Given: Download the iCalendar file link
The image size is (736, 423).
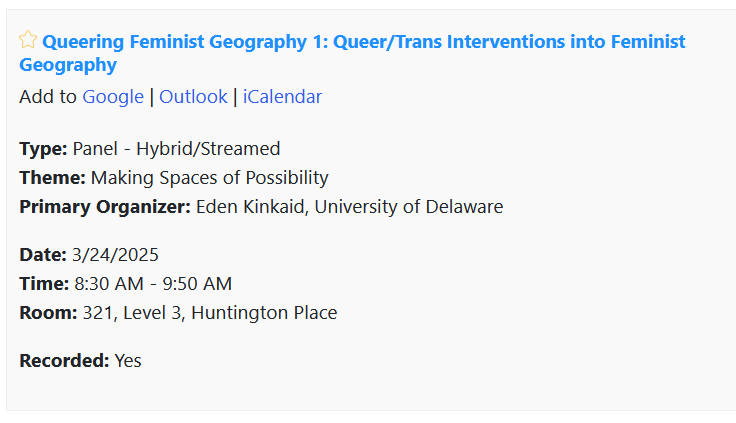Looking at the screenshot, I should click(282, 97).
